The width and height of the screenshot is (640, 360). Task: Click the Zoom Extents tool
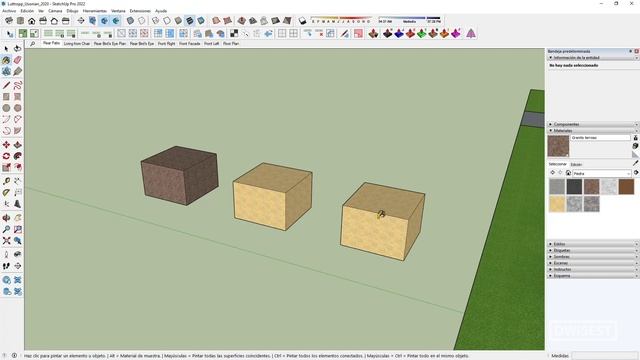click(x=6, y=241)
